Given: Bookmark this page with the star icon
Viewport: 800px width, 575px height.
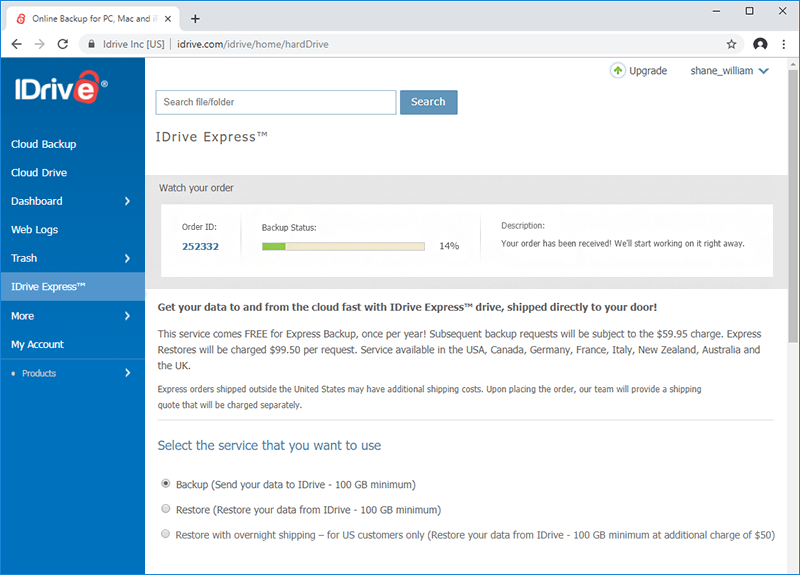Looking at the screenshot, I should click(731, 44).
